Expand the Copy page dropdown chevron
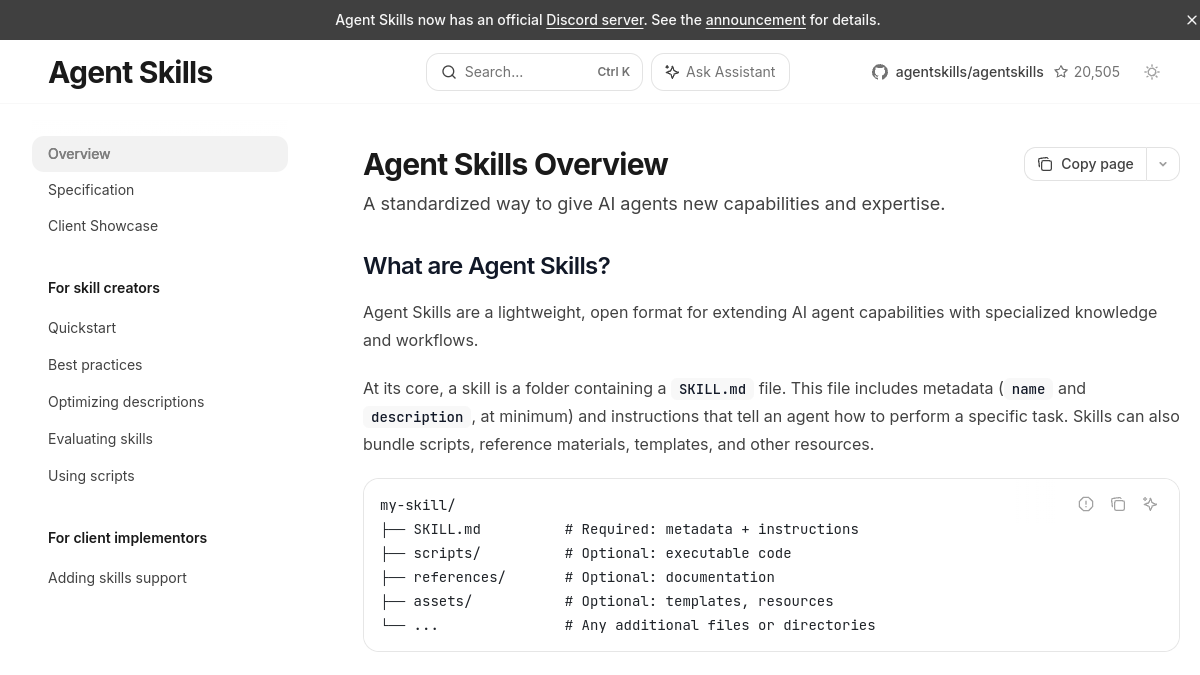 click(1163, 164)
